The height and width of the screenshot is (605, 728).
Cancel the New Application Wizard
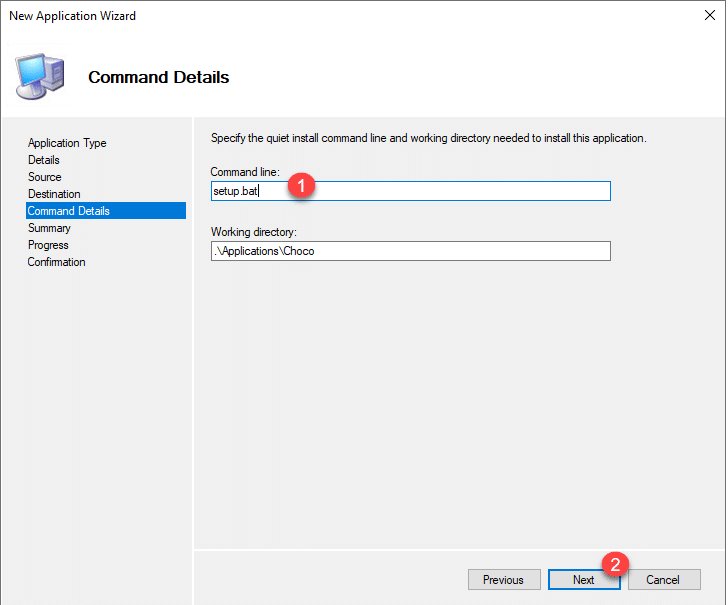(663, 580)
